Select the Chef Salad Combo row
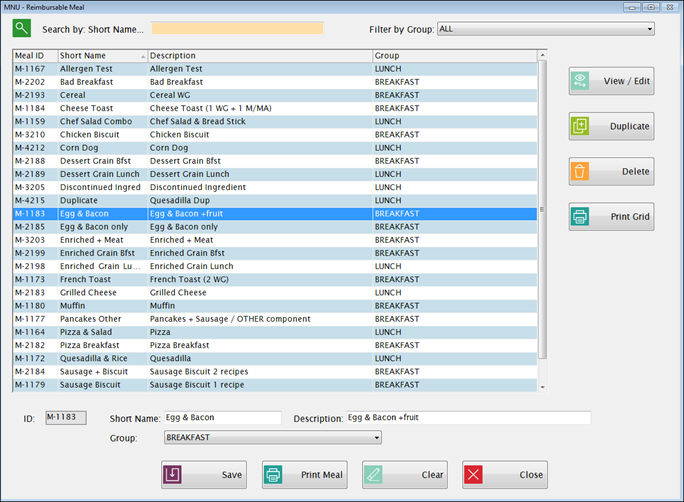684x502 pixels. pos(275,121)
